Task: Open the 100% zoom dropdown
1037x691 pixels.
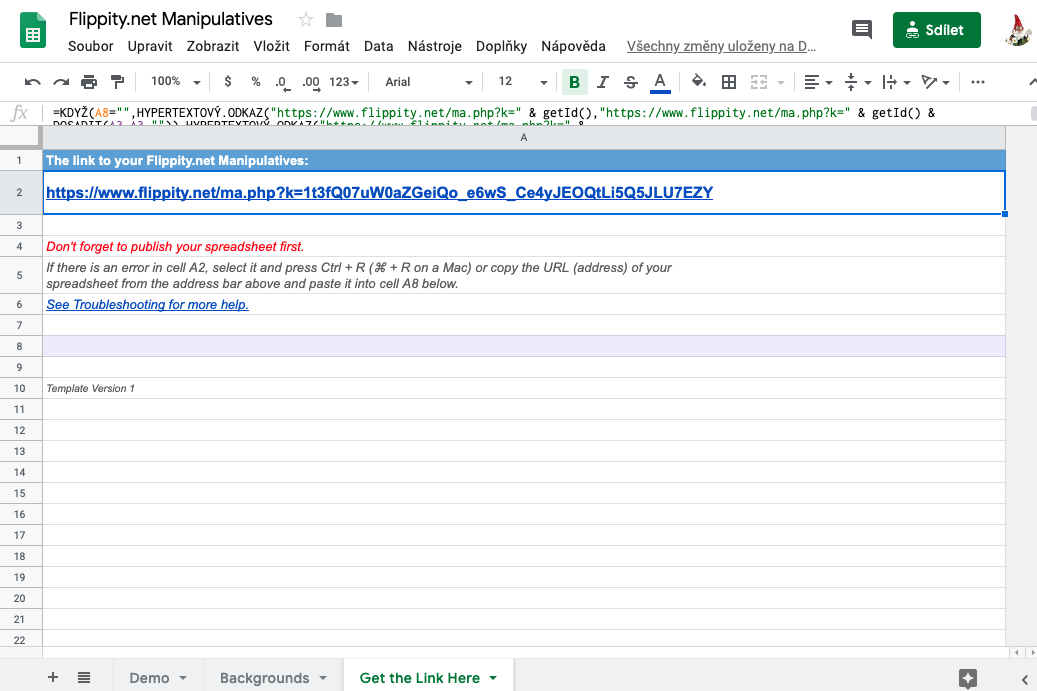Action: (x=175, y=81)
